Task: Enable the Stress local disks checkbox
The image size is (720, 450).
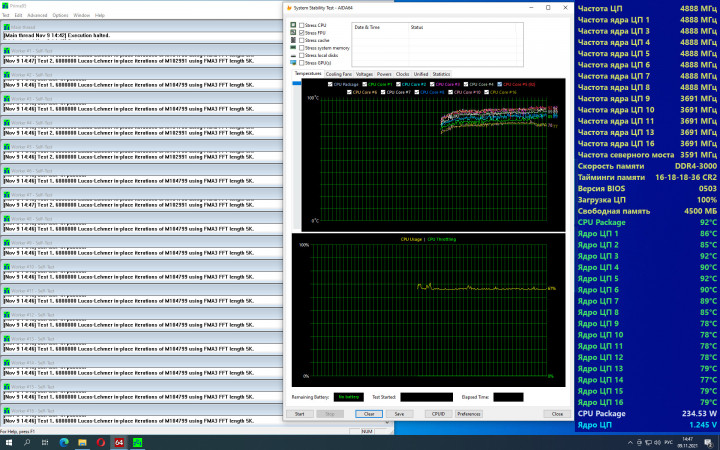Action: (301, 55)
